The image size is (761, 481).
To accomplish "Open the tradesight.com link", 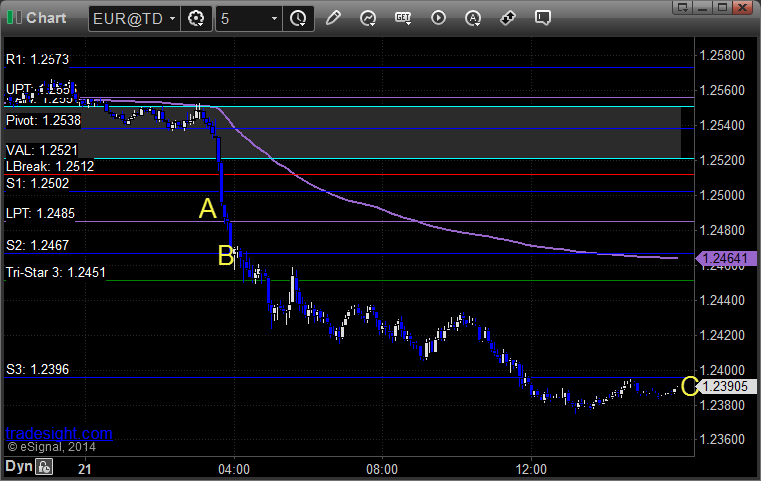I will tap(59, 433).
